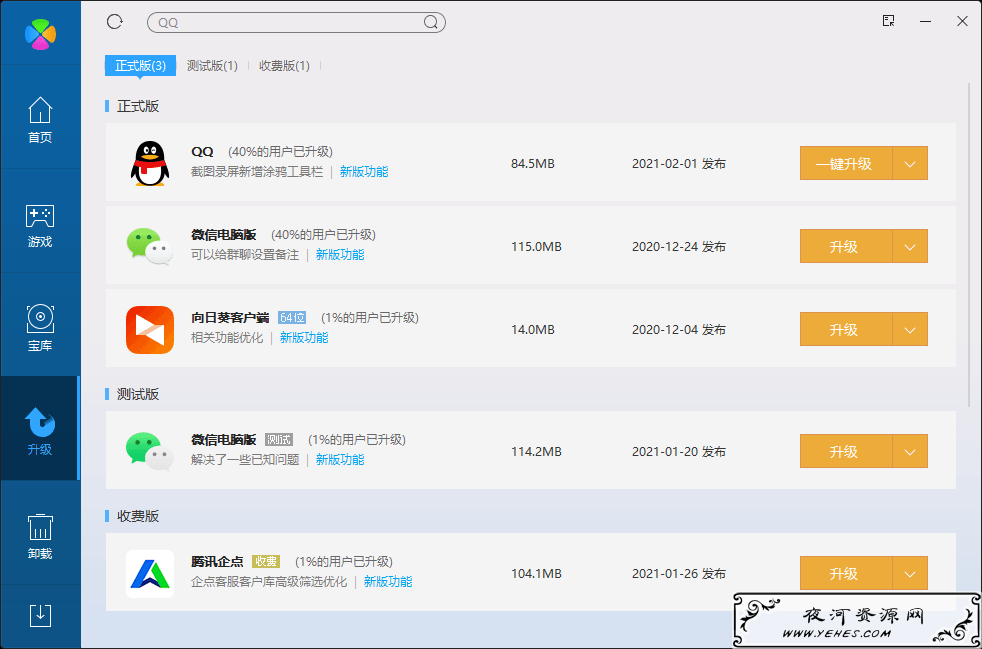Click the 测试版 section heading
The height and width of the screenshot is (649, 982).
click(138, 394)
